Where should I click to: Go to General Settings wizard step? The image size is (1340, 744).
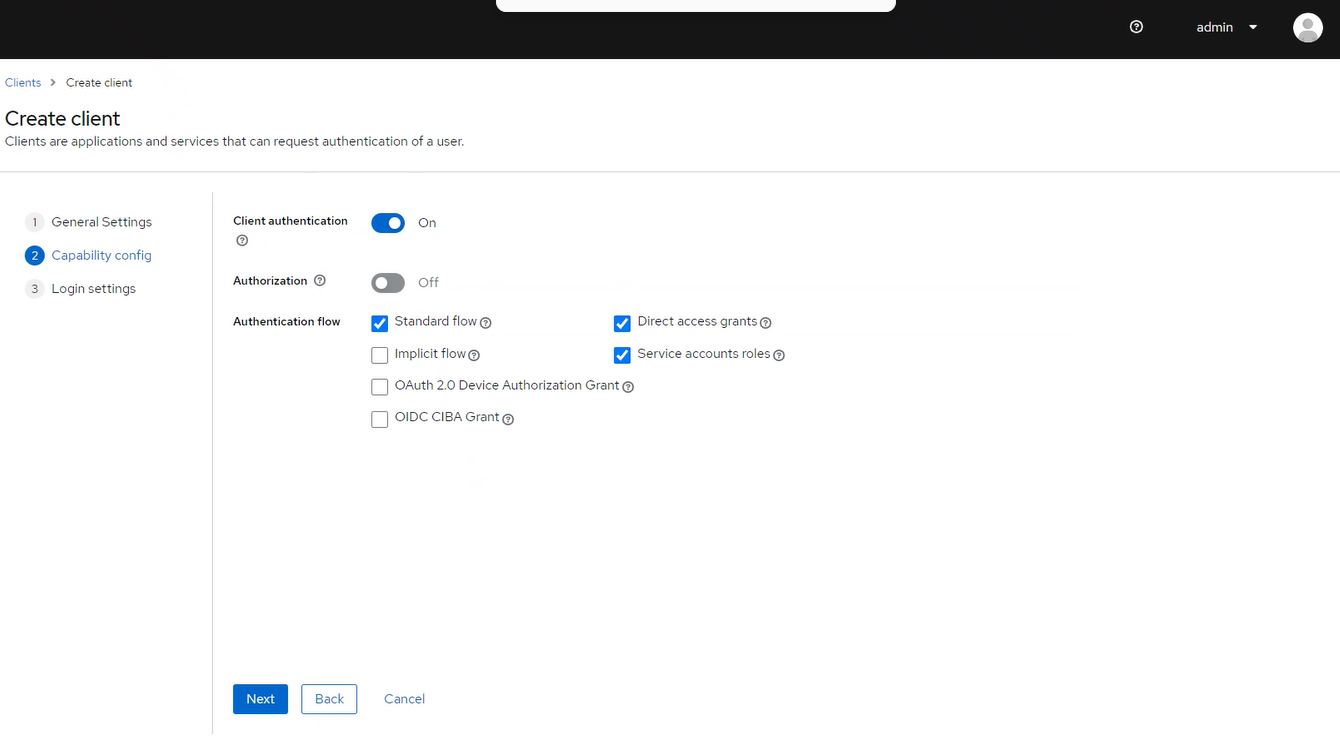(x=101, y=222)
